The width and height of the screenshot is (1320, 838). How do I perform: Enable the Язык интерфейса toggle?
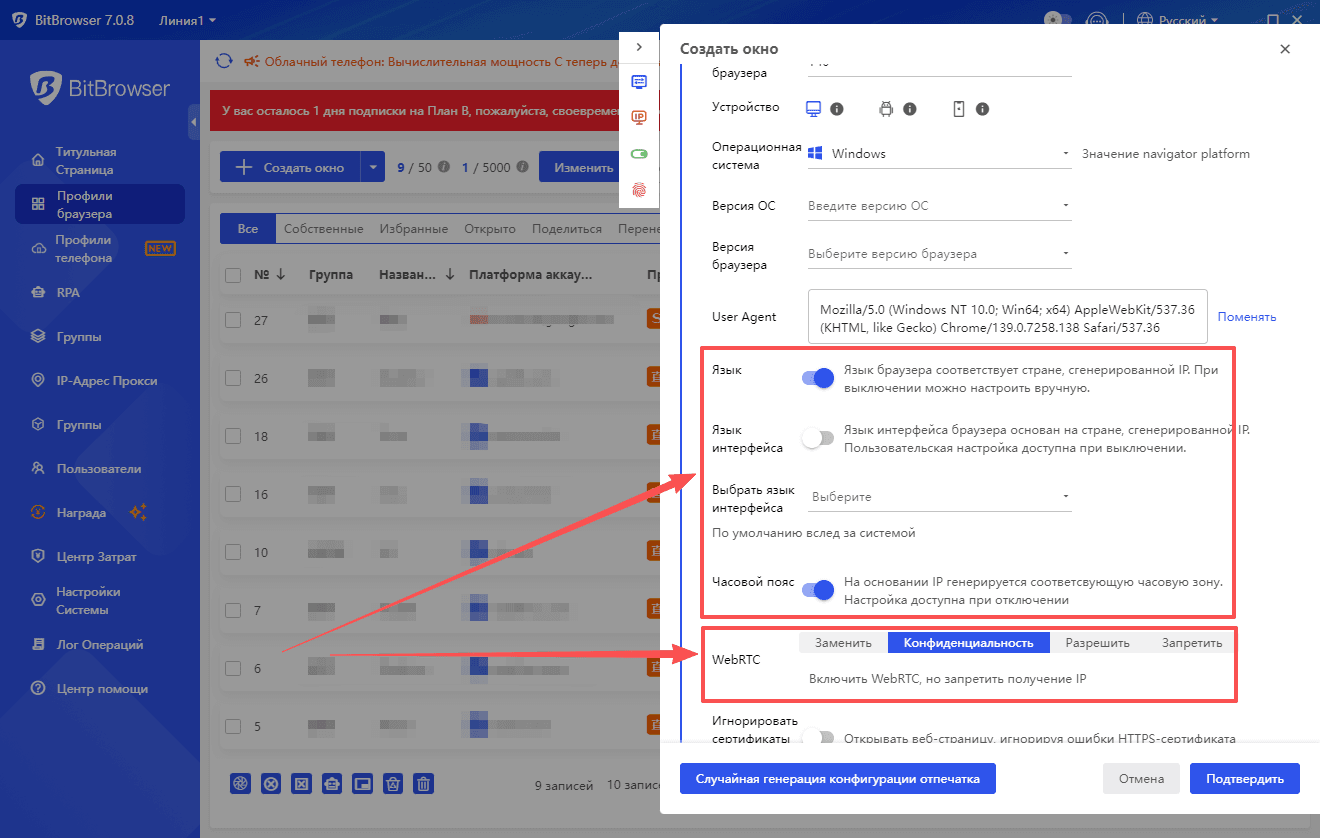click(x=818, y=438)
